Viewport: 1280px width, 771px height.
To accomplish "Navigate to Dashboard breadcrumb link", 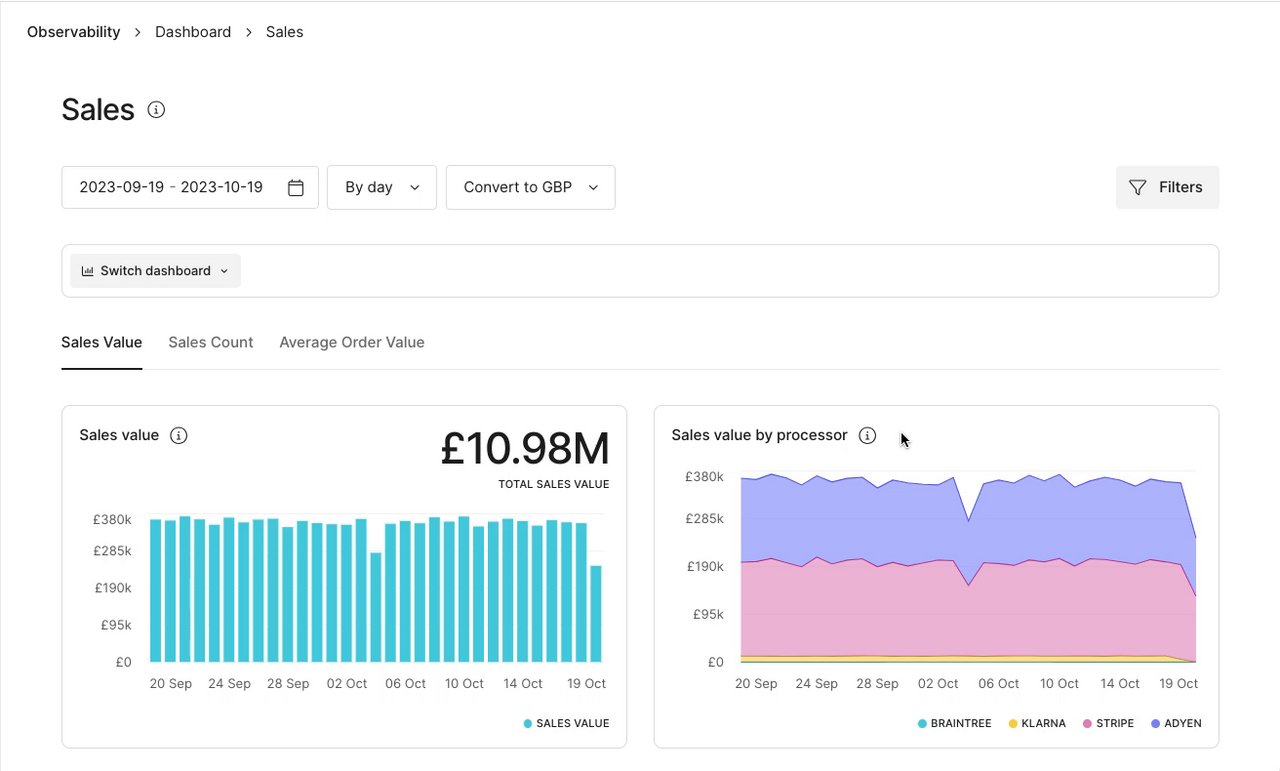I will click(x=193, y=32).
